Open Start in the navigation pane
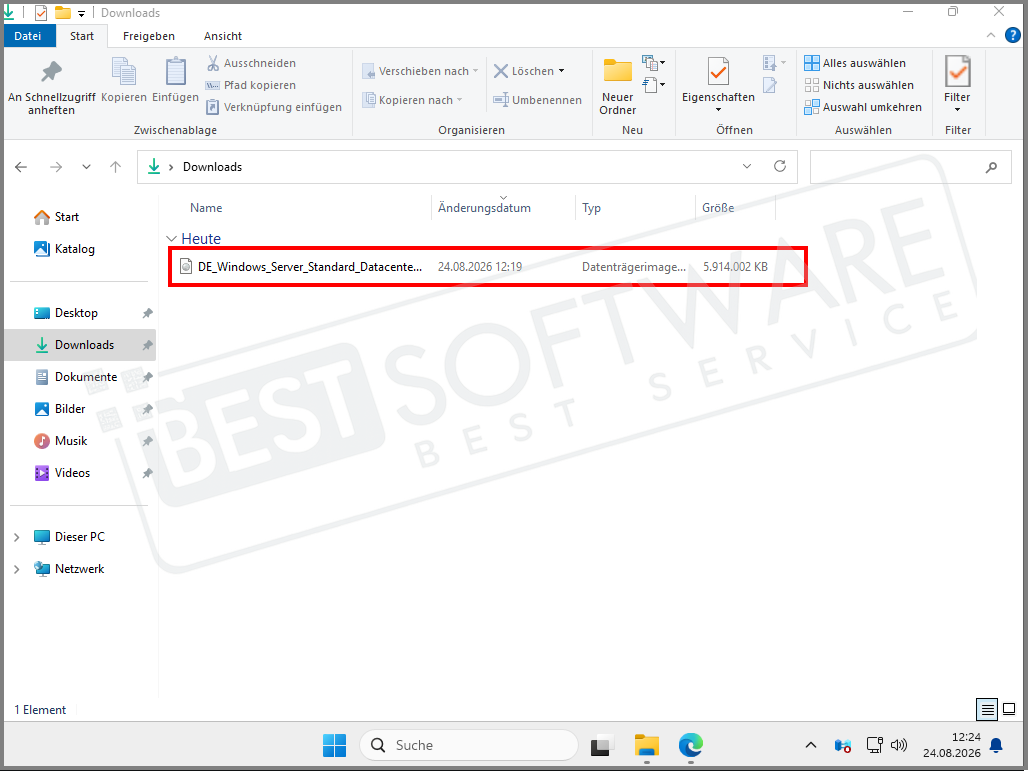The height and width of the screenshot is (771, 1028). (56, 217)
